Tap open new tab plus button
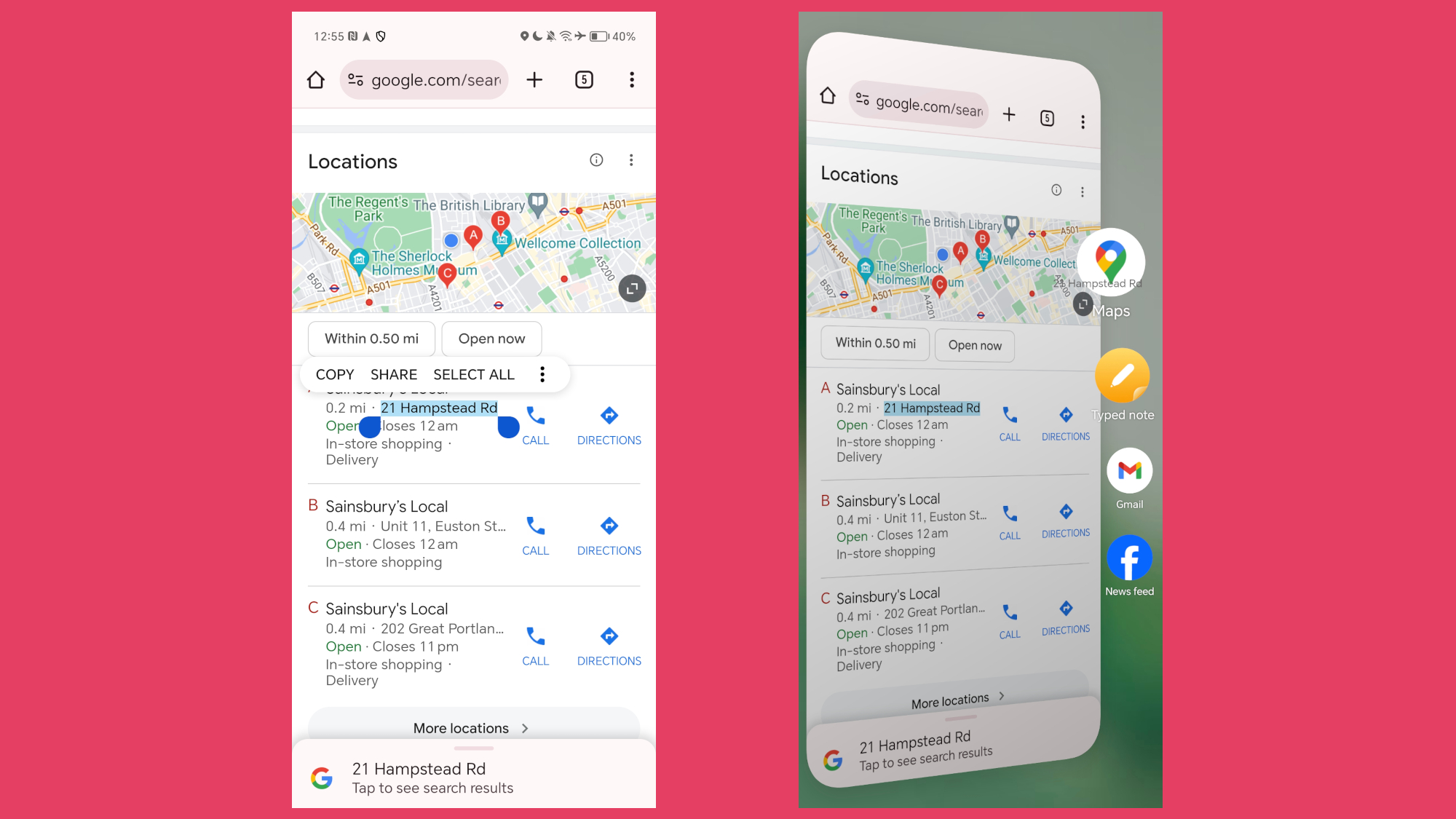The height and width of the screenshot is (819, 1456). pyautogui.click(x=535, y=80)
